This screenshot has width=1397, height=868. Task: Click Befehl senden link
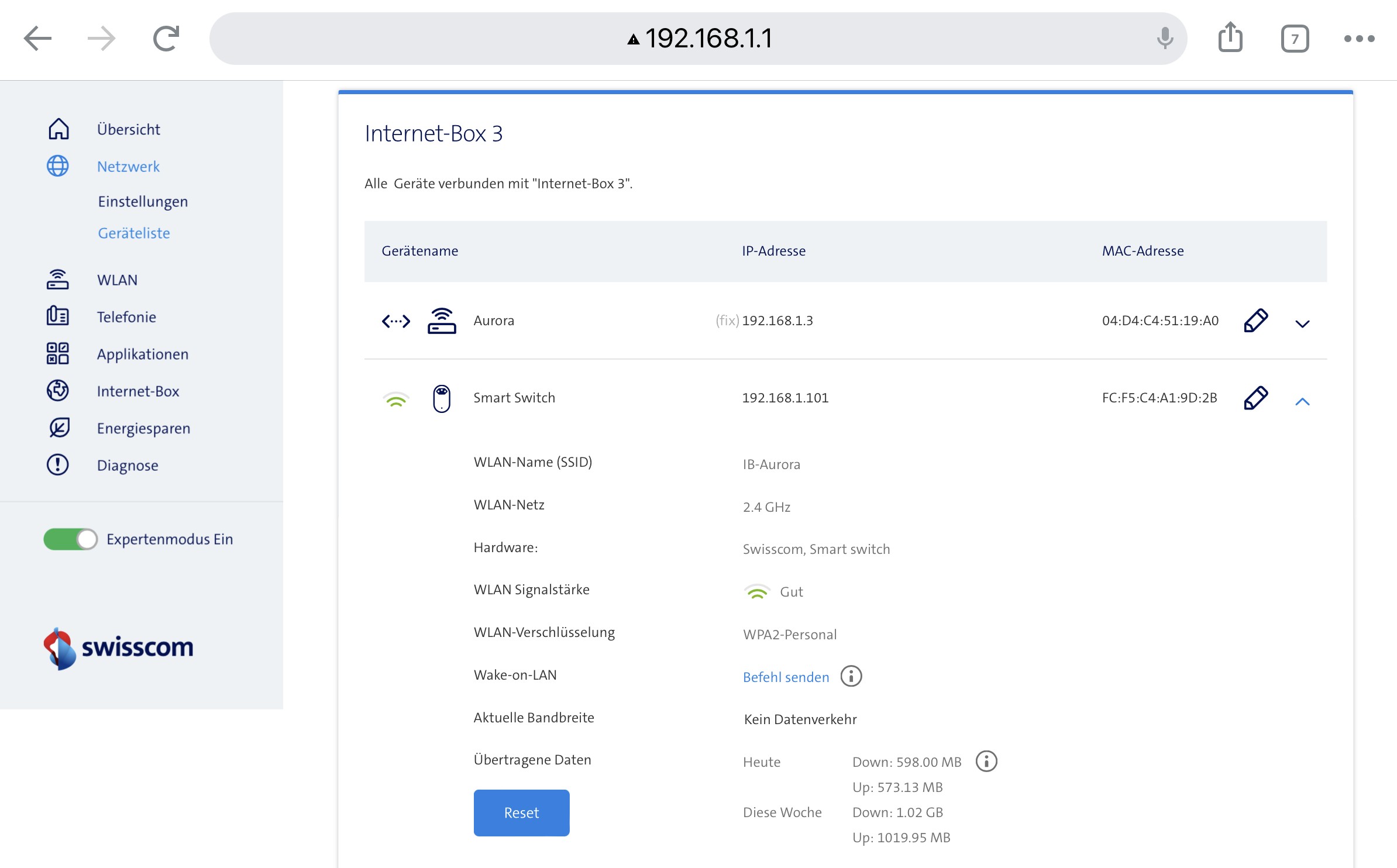click(x=786, y=677)
